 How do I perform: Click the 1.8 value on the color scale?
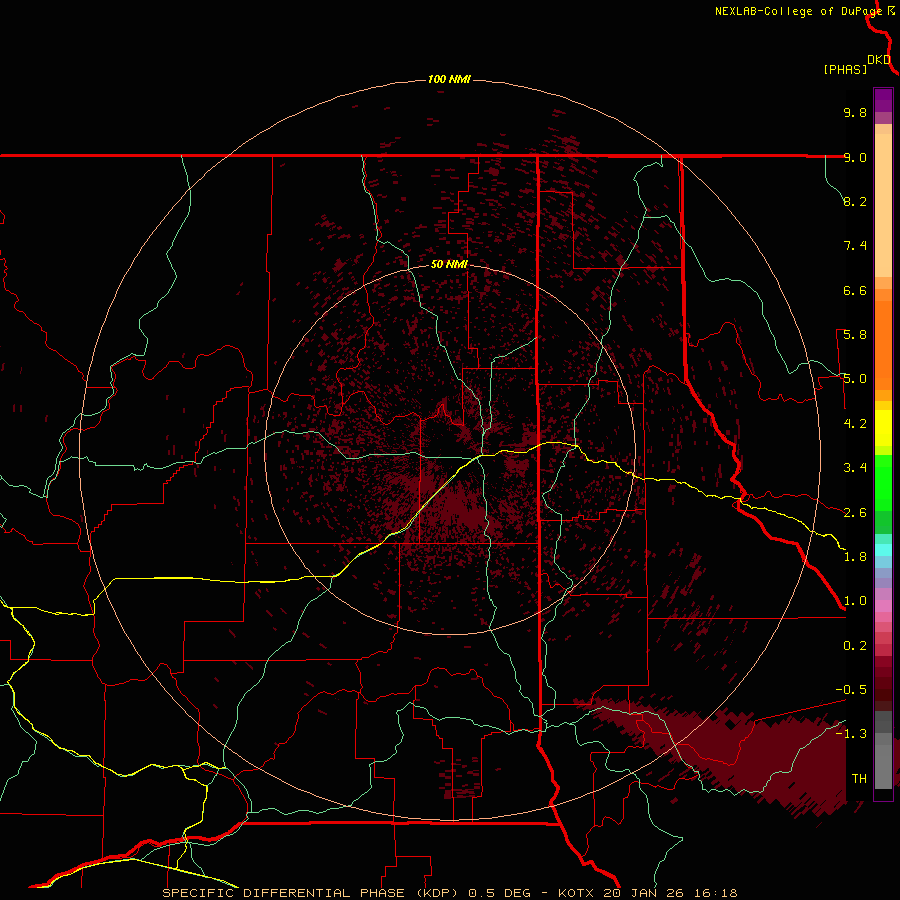click(x=855, y=557)
